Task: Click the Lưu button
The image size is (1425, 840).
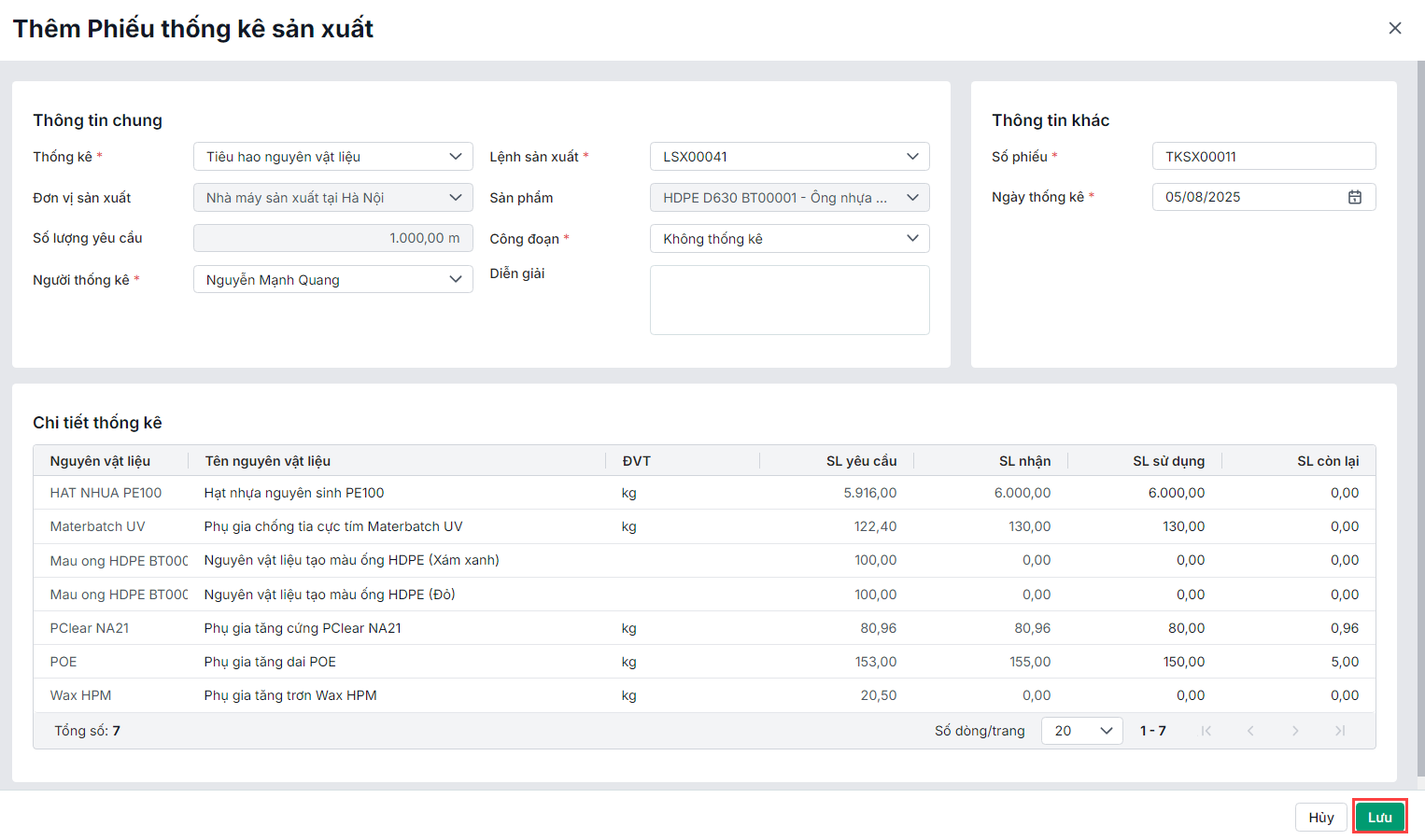Action: click(x=1379, y=818)
